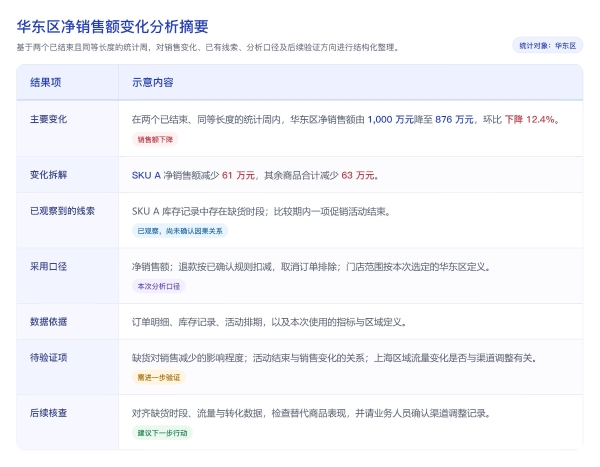Click the 下降 12.4% value

tap(530, 119)
